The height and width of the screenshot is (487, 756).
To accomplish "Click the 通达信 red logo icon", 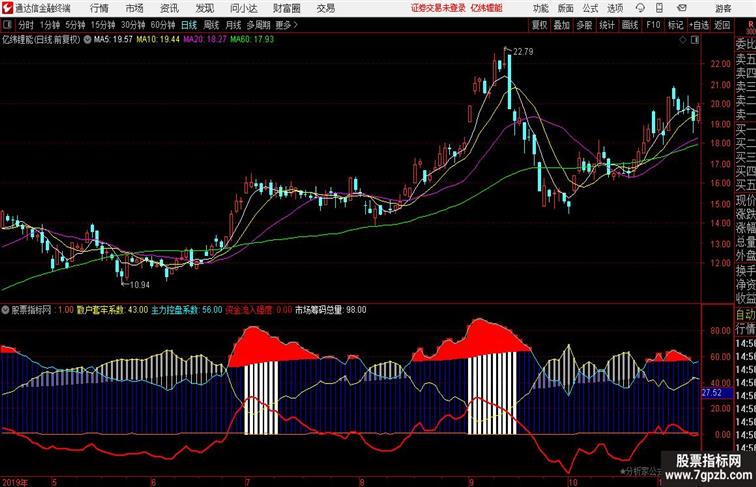I will tap(7, 8).
